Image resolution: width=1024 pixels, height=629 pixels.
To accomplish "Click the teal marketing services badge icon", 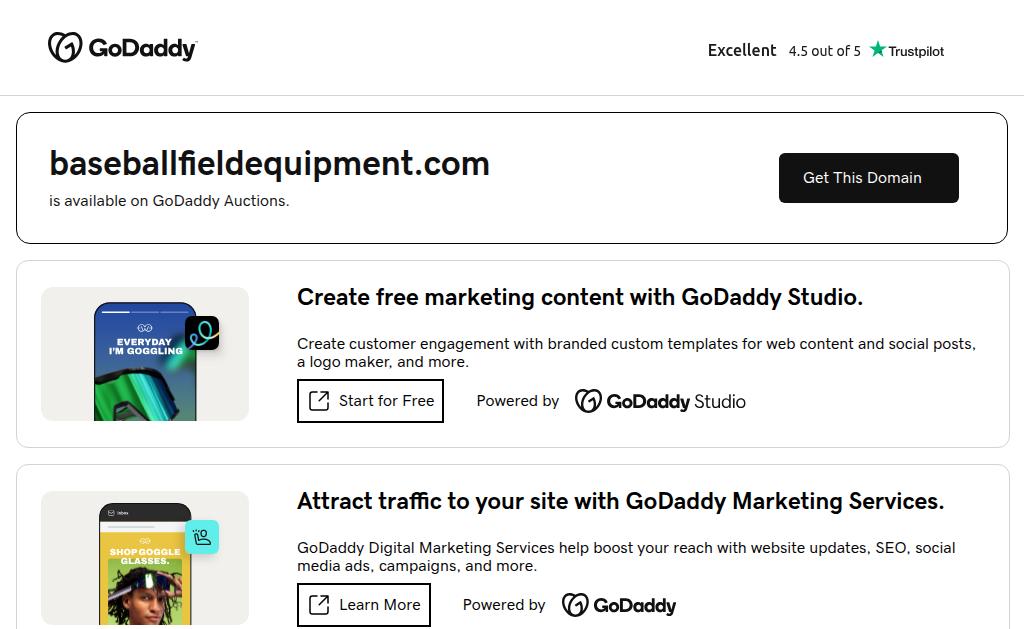I will tap(202, 537).
